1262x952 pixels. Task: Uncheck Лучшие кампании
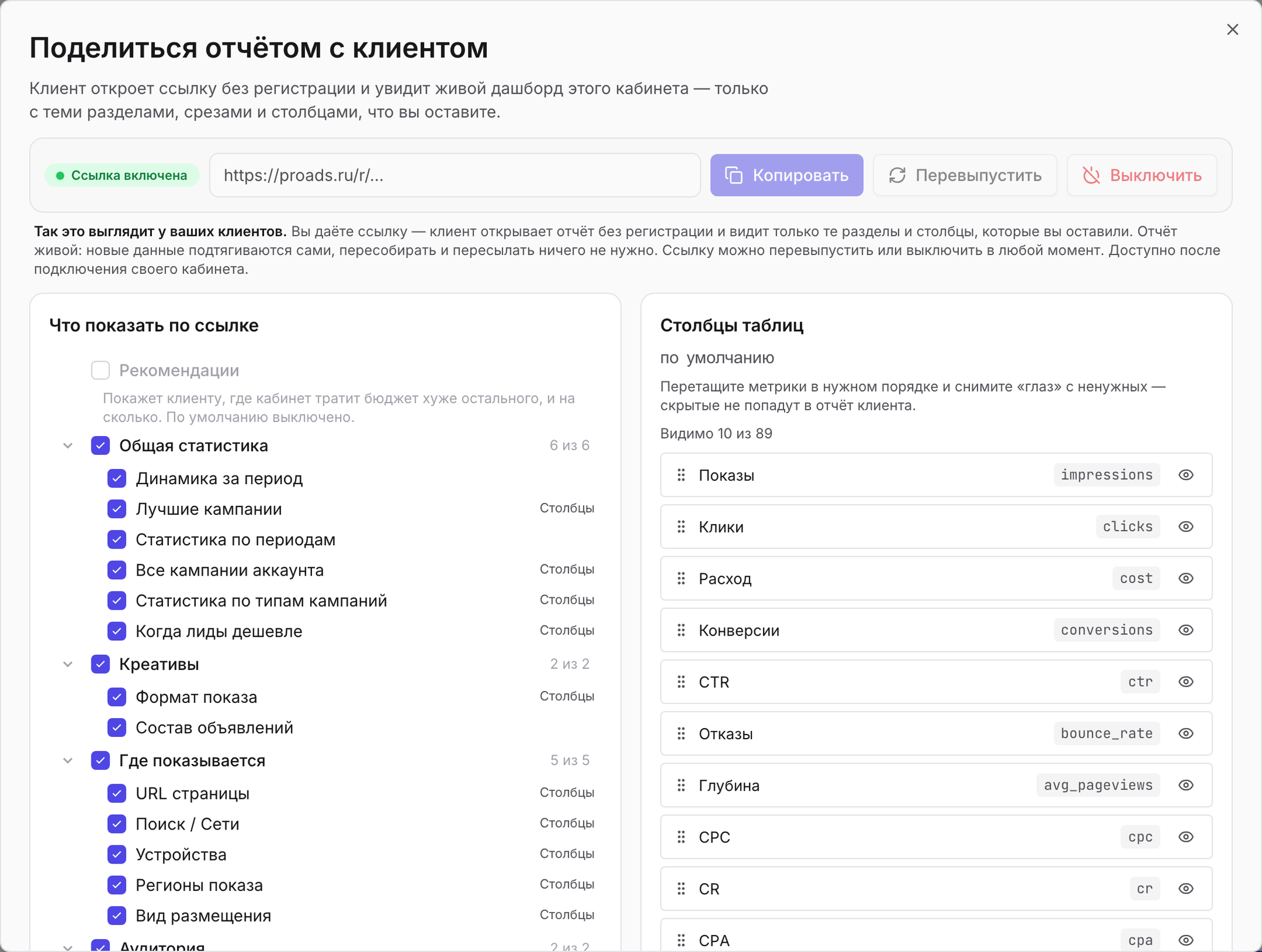point(117,509)
